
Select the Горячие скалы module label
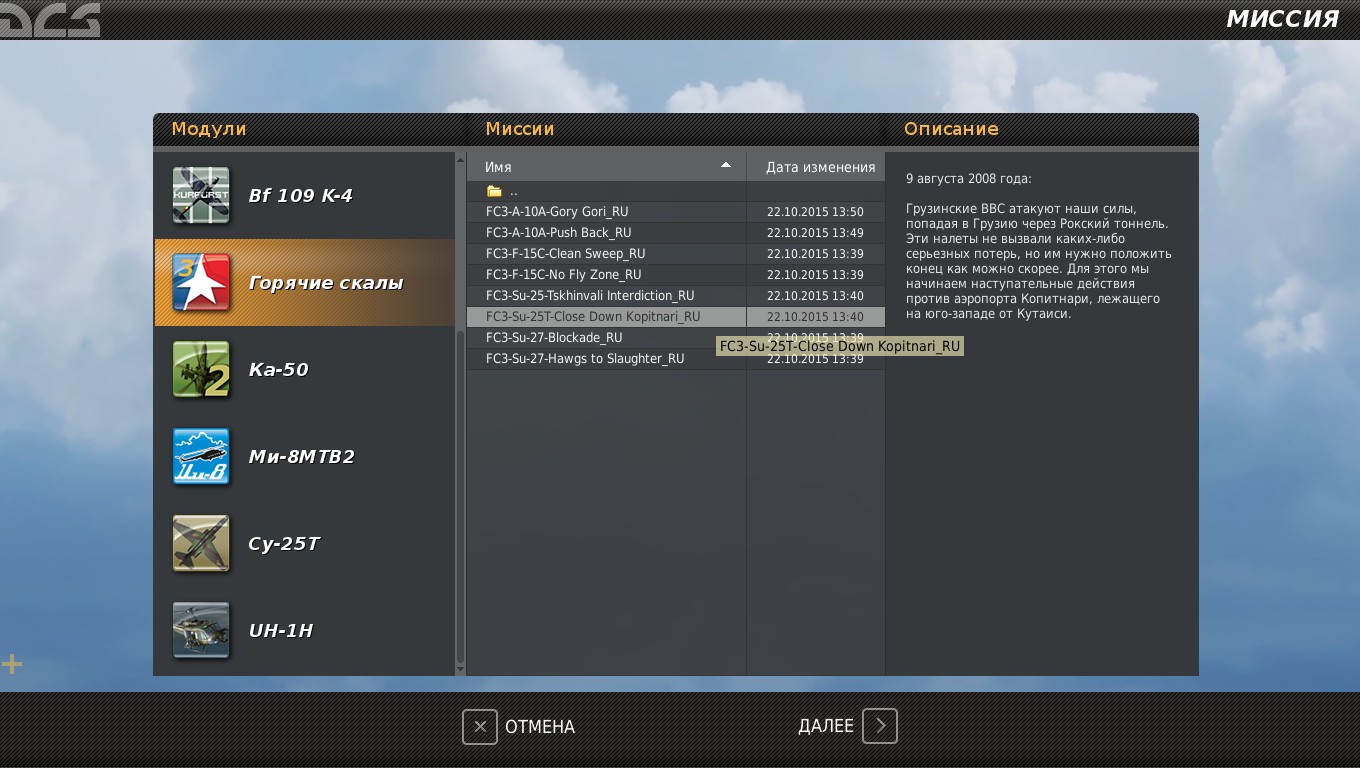coord(326,283)
